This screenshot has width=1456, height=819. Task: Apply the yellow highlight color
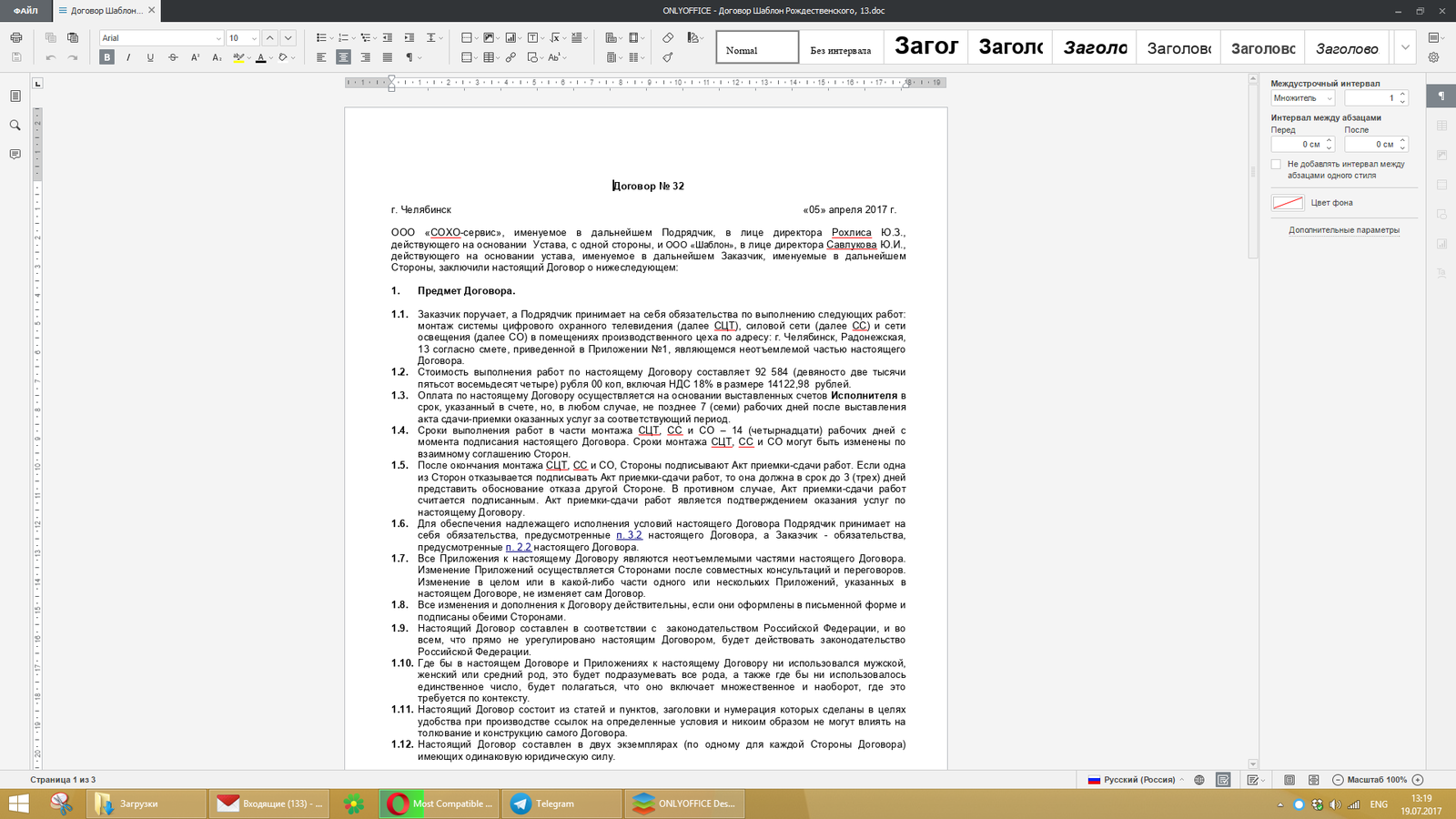238,57
